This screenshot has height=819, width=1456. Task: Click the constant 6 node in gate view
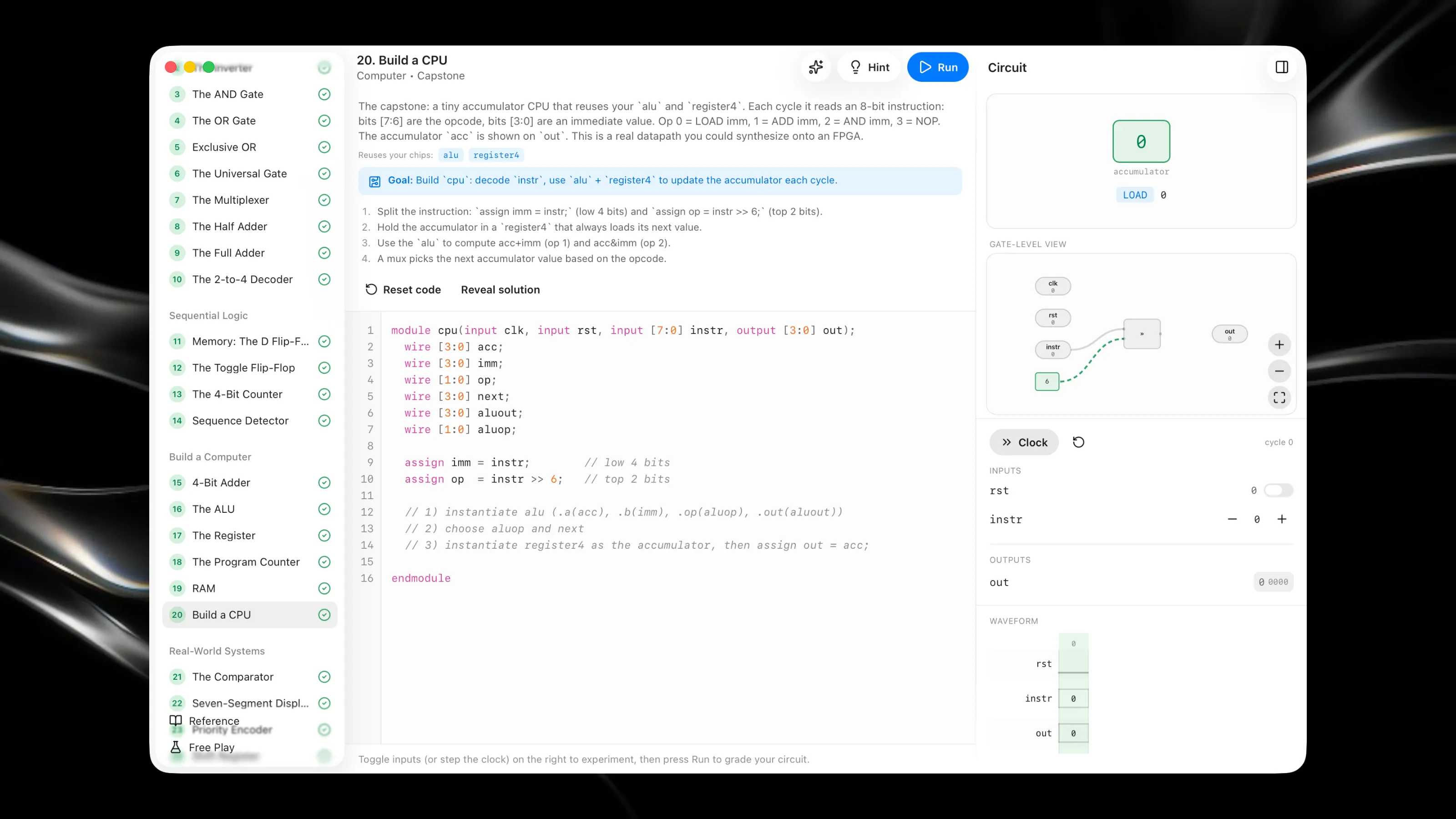pos(1047,382)
